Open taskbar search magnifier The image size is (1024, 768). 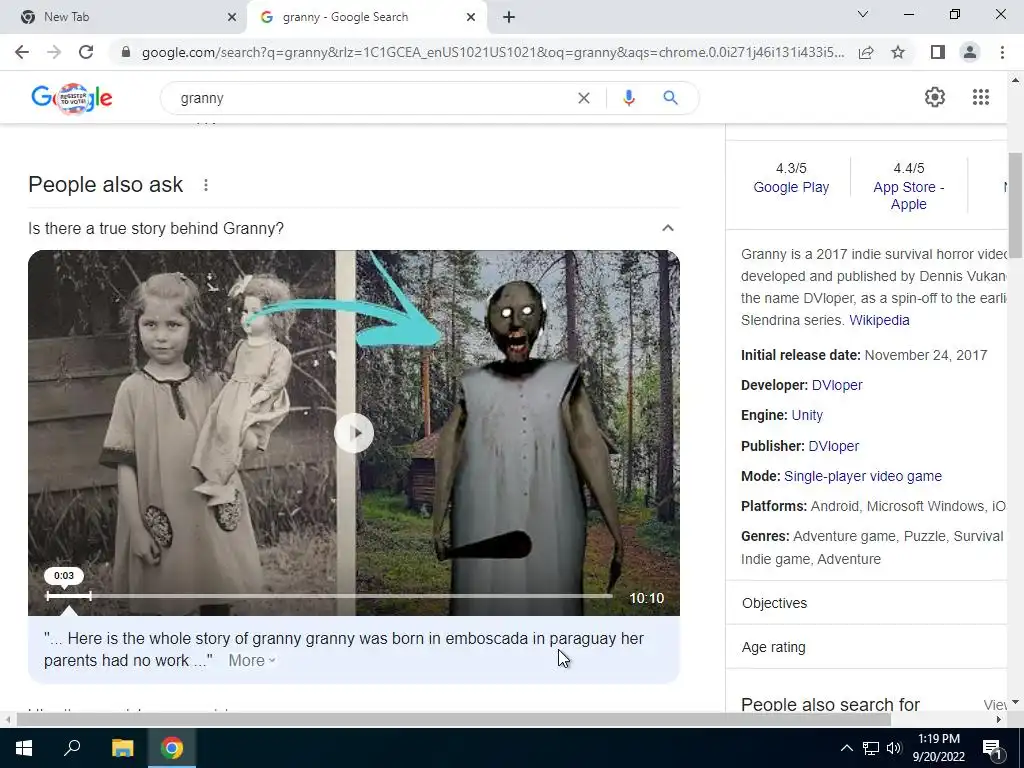click(72, 748)
